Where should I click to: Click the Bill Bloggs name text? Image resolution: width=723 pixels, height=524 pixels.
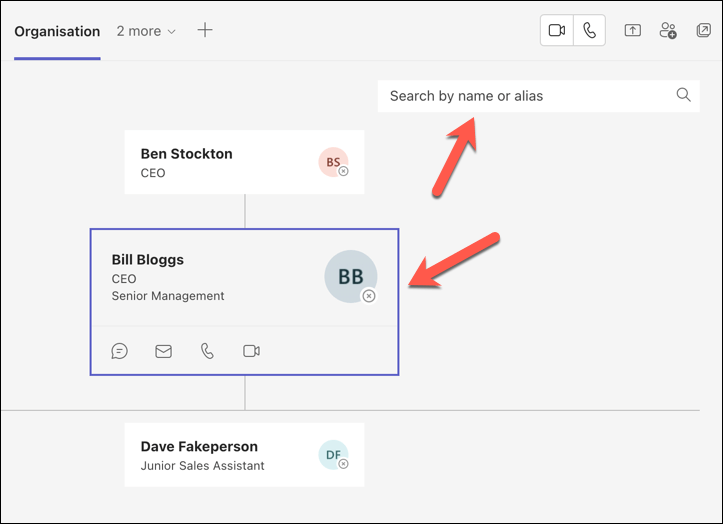148,260
